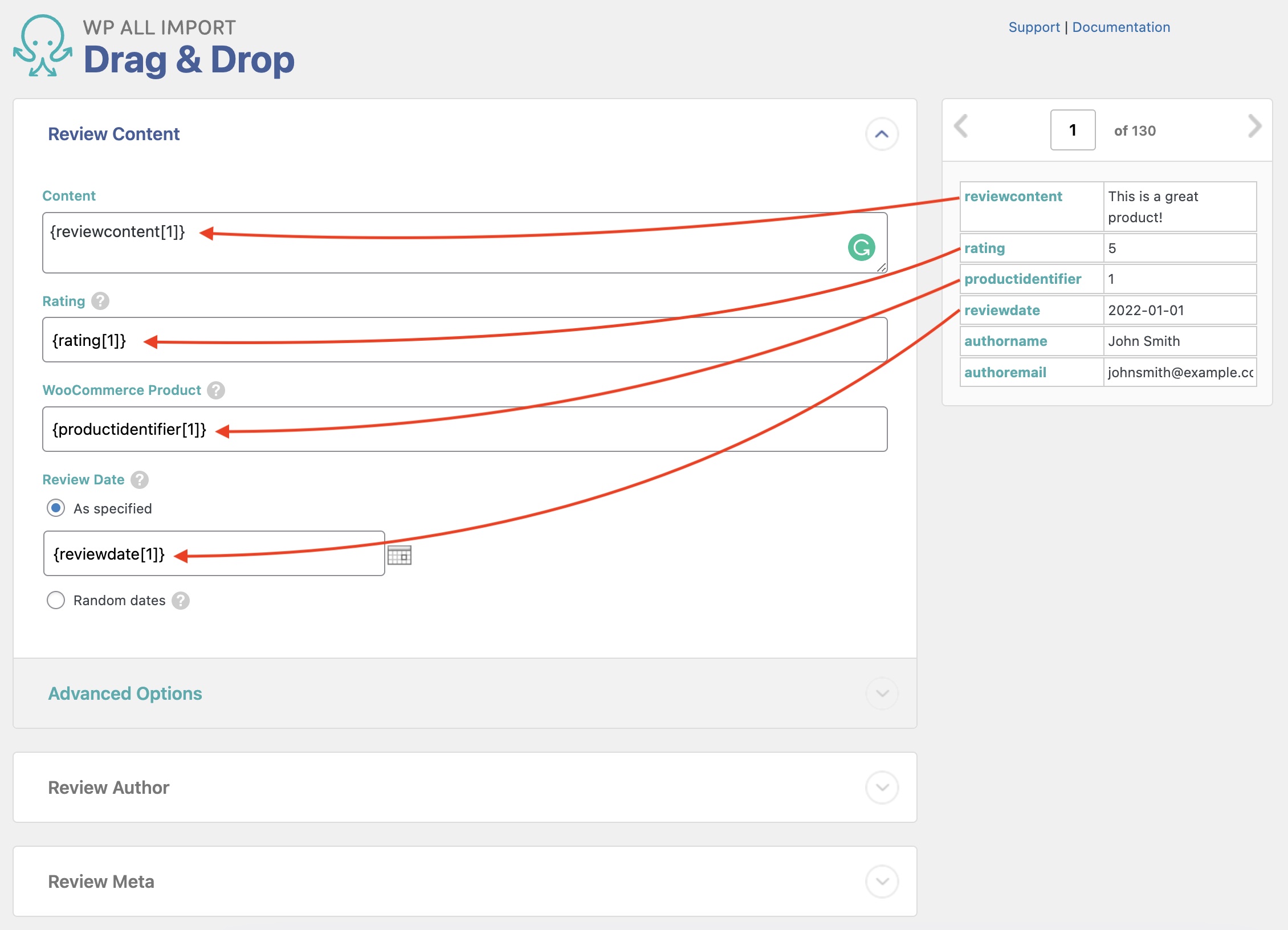Select the Random dates radio option

56,600
